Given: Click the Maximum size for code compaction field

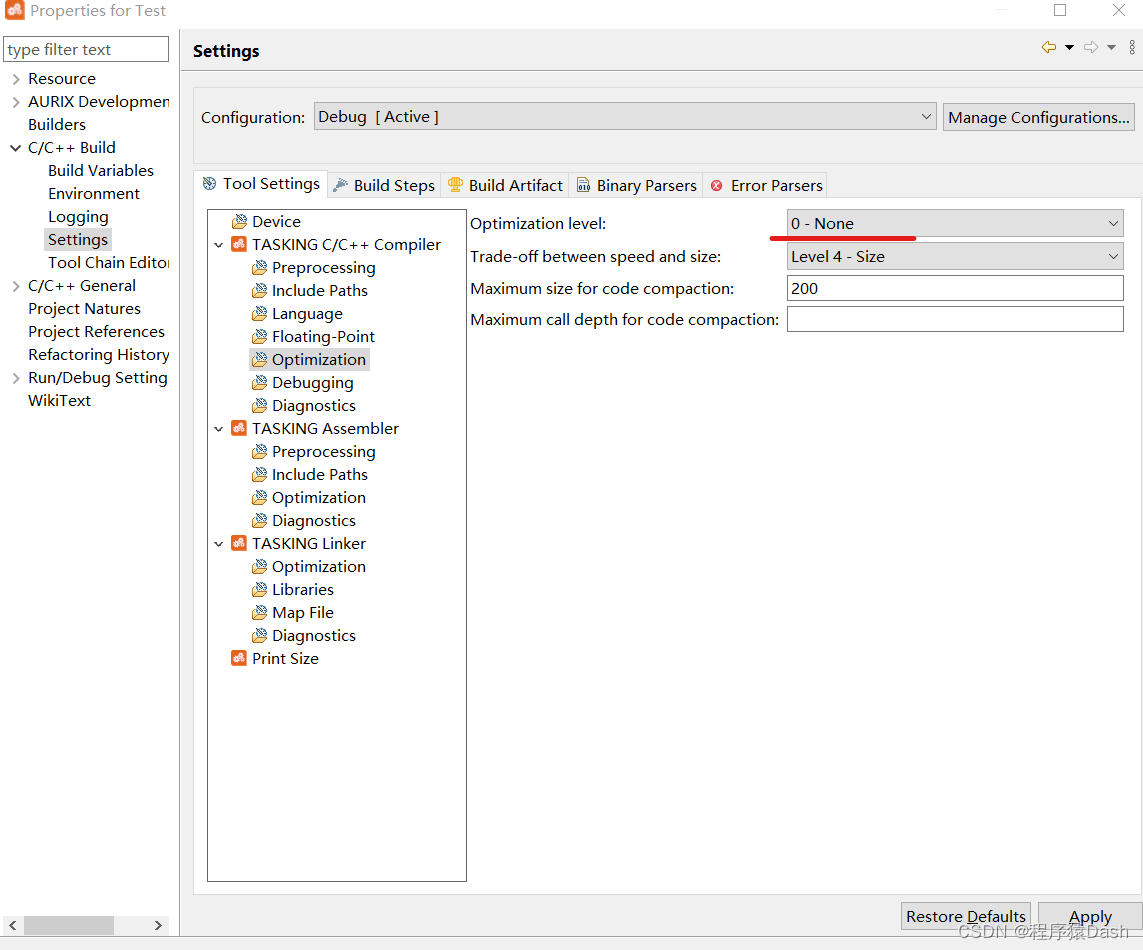Looking at the screenshot, I should 955,288.
